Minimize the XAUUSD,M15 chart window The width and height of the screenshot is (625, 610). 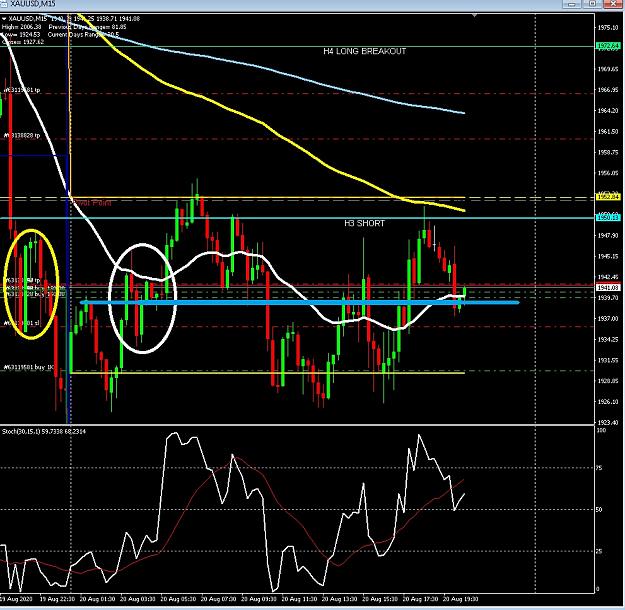pyautogui.click(x=571, y=4)
